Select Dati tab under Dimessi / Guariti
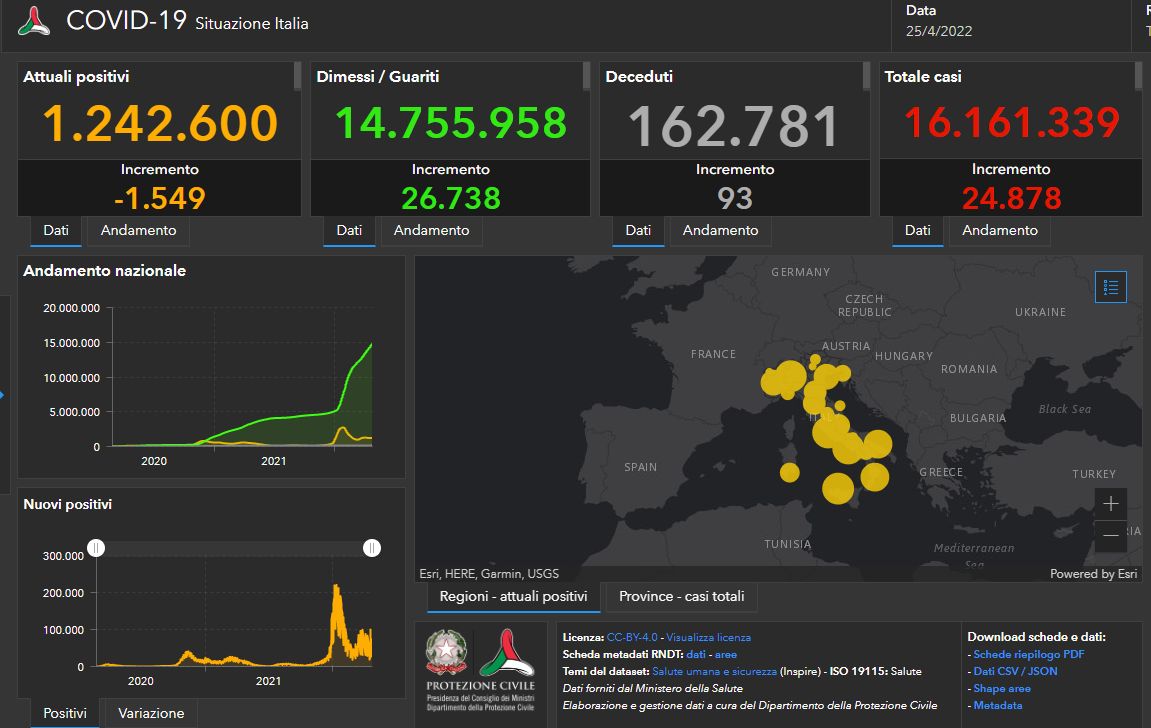Image resolution: width=1151 pixels, height=728 pixels. tap(349, 230)
